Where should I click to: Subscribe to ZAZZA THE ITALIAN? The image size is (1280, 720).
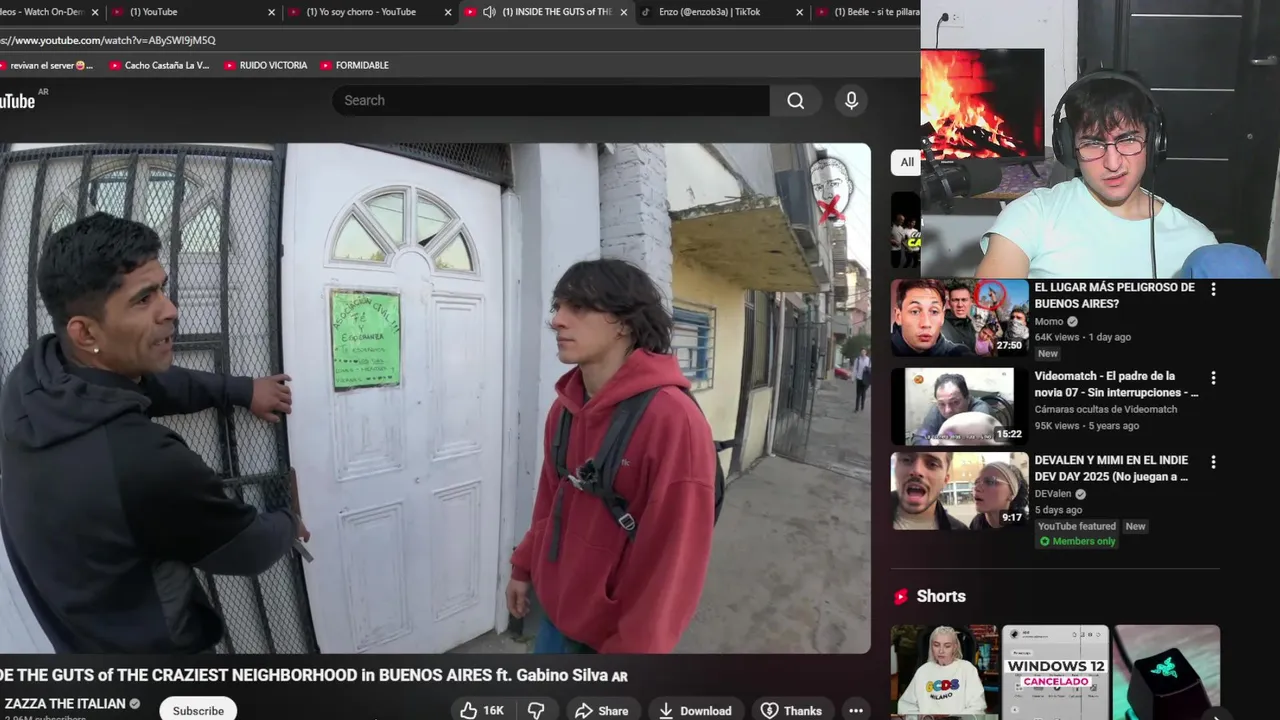[198, 710]
